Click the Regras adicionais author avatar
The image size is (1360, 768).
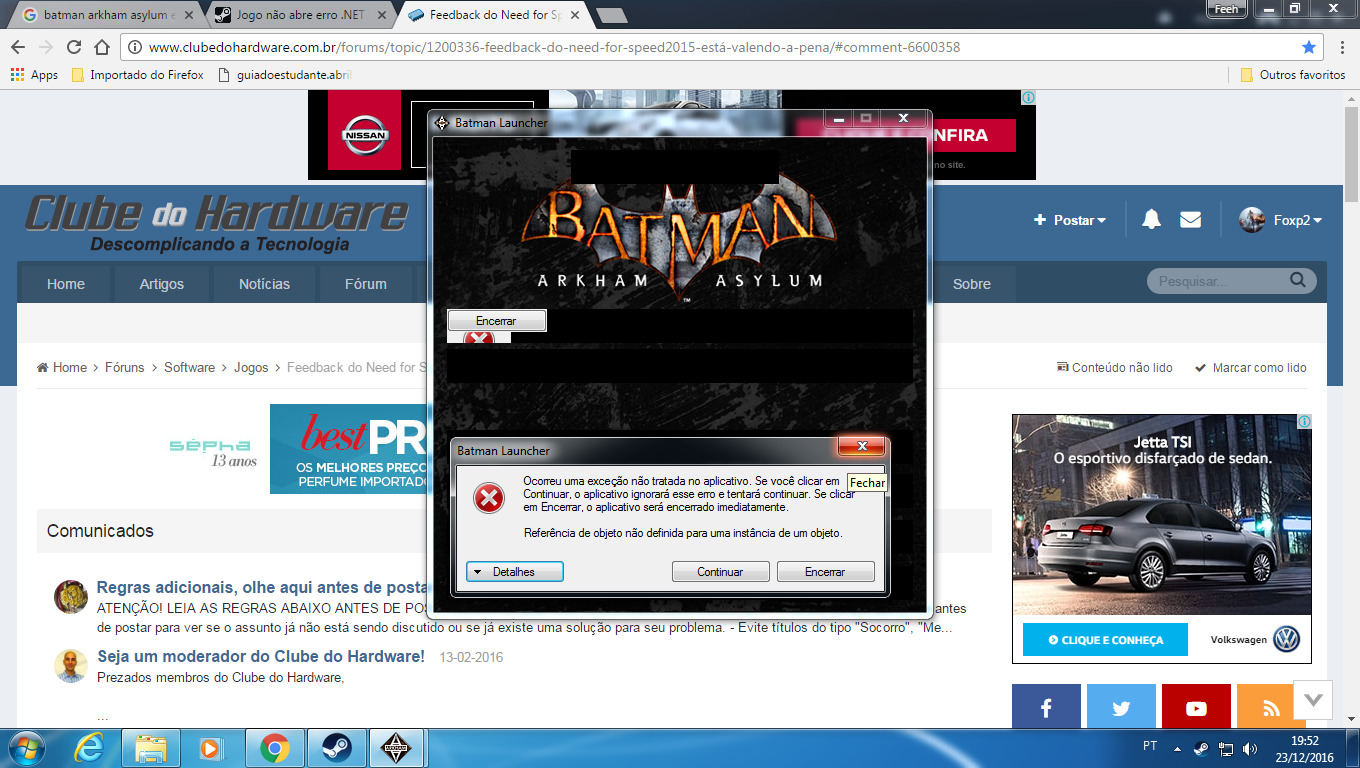[71, 597]
